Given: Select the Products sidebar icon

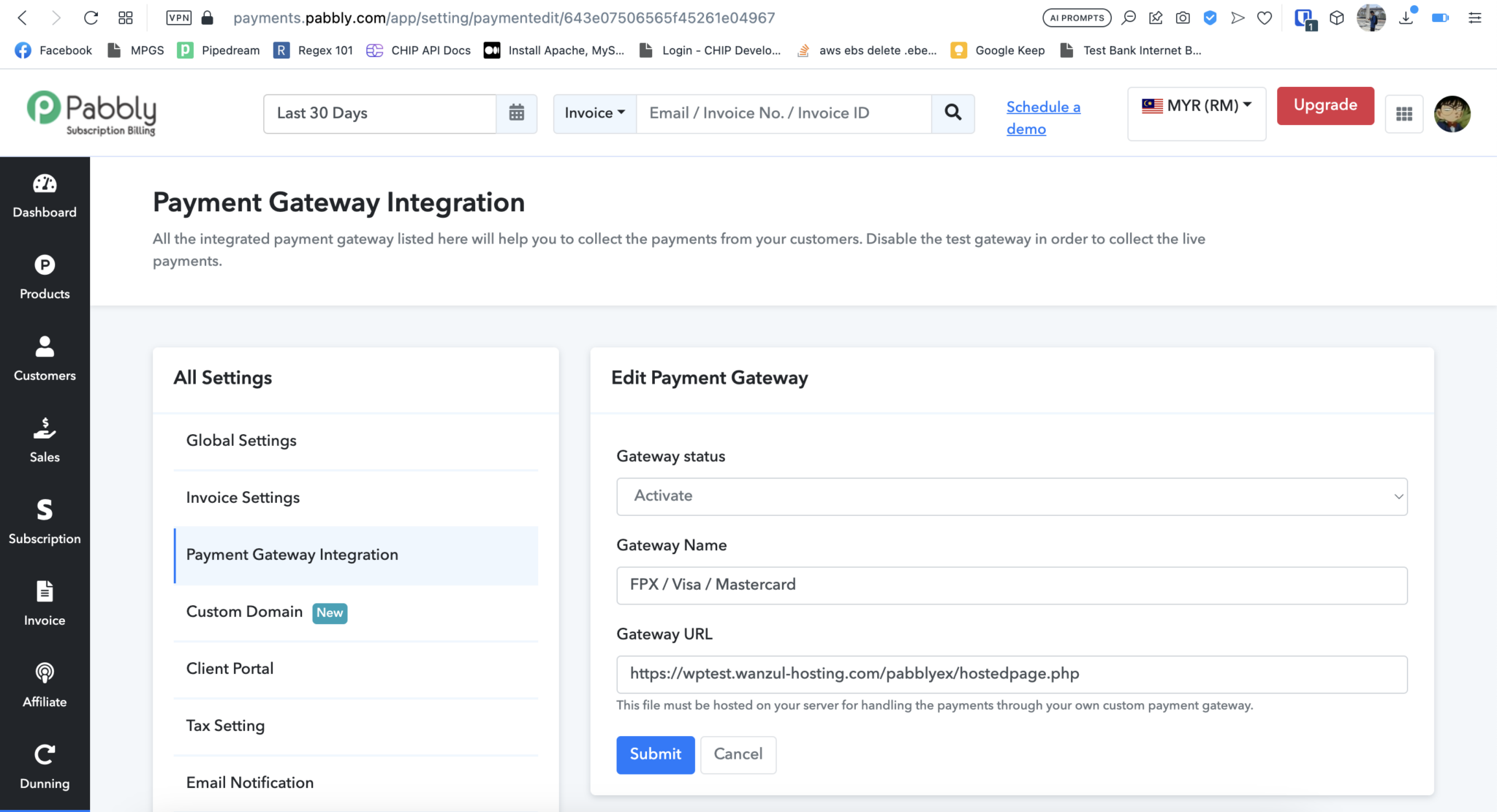Looking at the screenshot, I should [45, 278].
